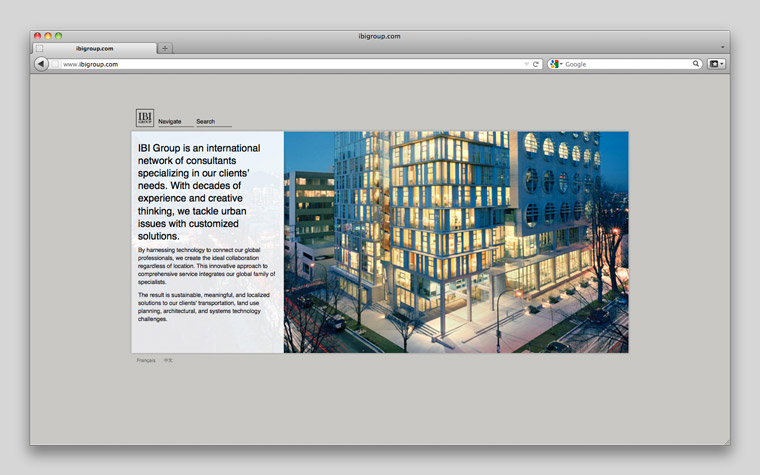Click the Google search engine icon
The height and width of the screenshot is (475, 760).
coord(554,64)
